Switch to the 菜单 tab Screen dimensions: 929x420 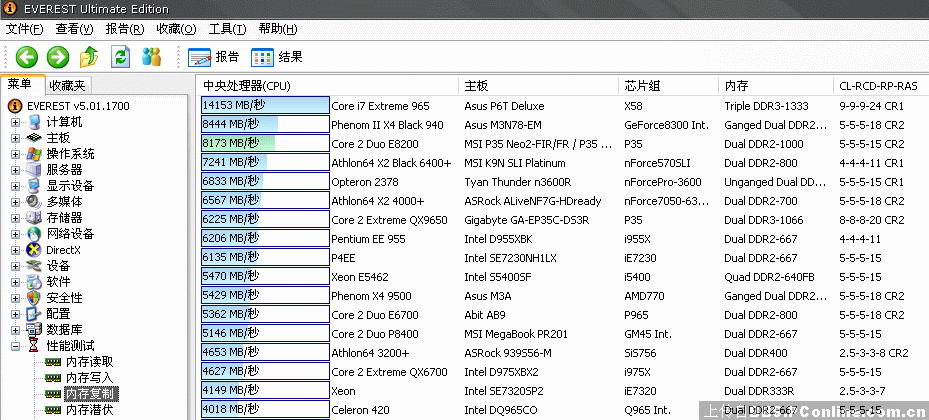coord(22,85)
